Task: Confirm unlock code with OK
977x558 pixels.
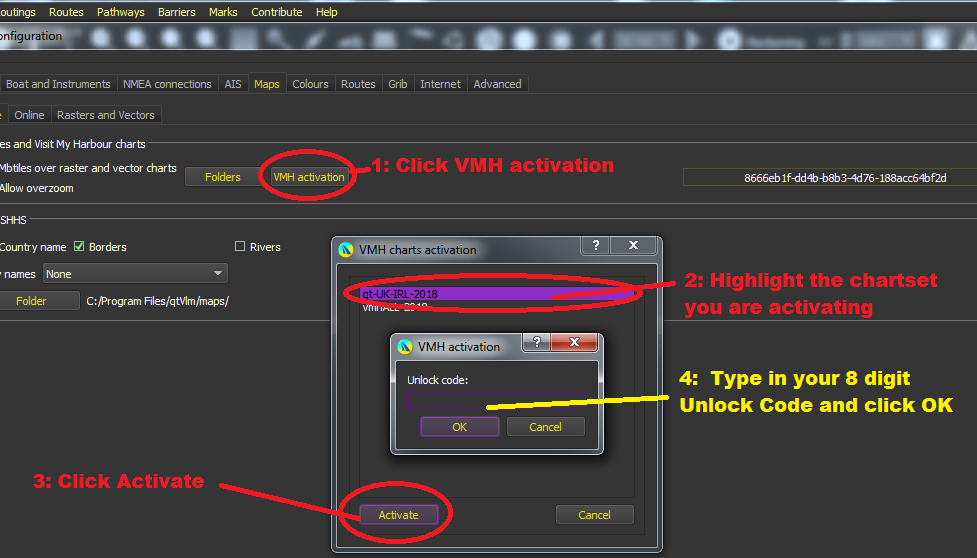Action: click(x=459, y=427)
